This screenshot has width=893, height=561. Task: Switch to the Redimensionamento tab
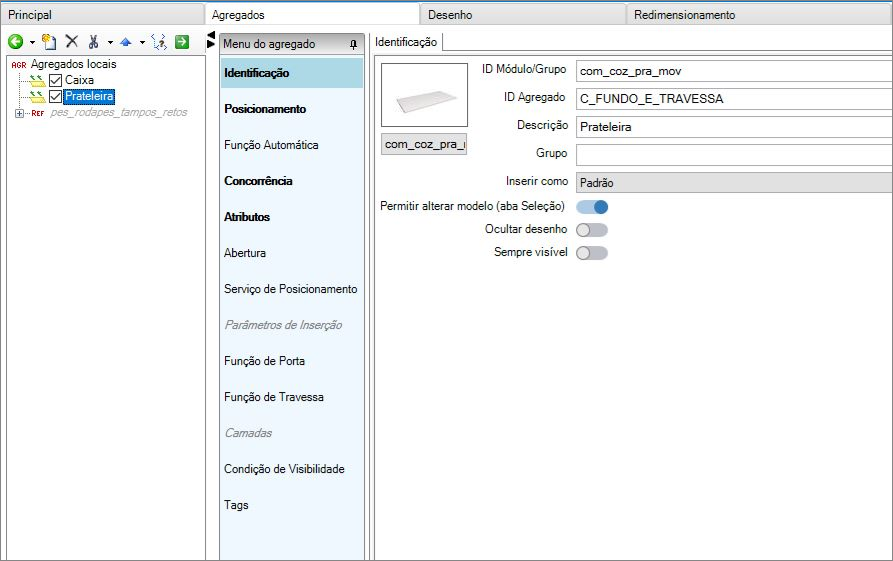point(759,15)
